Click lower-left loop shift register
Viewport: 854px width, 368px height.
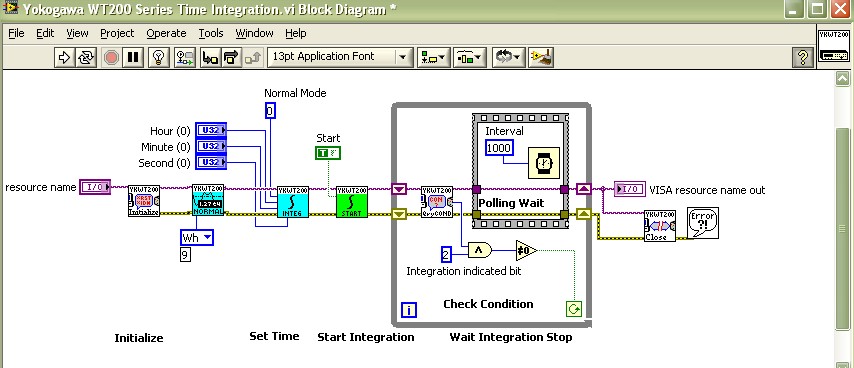(x=399, y=214)
